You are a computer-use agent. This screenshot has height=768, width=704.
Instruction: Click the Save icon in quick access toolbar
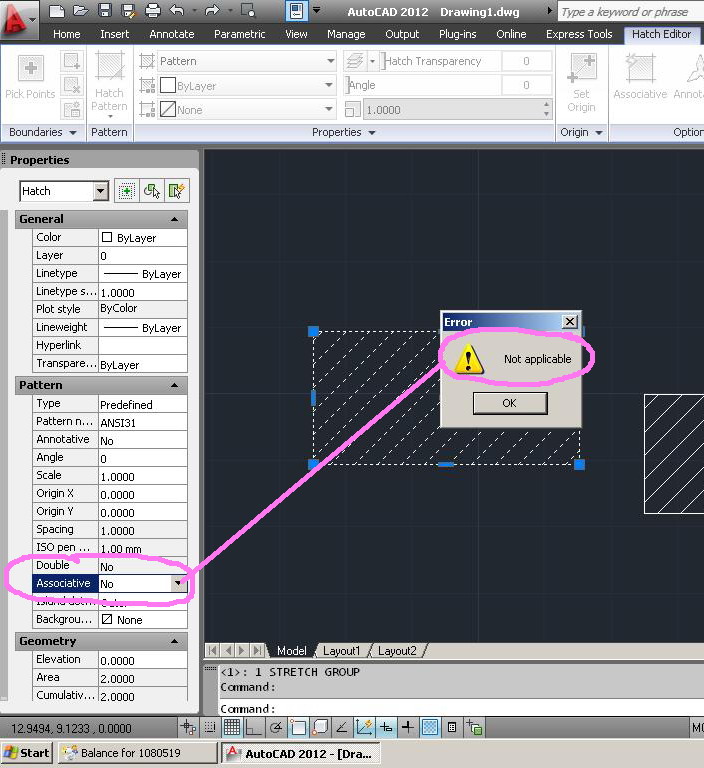[x=104, y=10]
